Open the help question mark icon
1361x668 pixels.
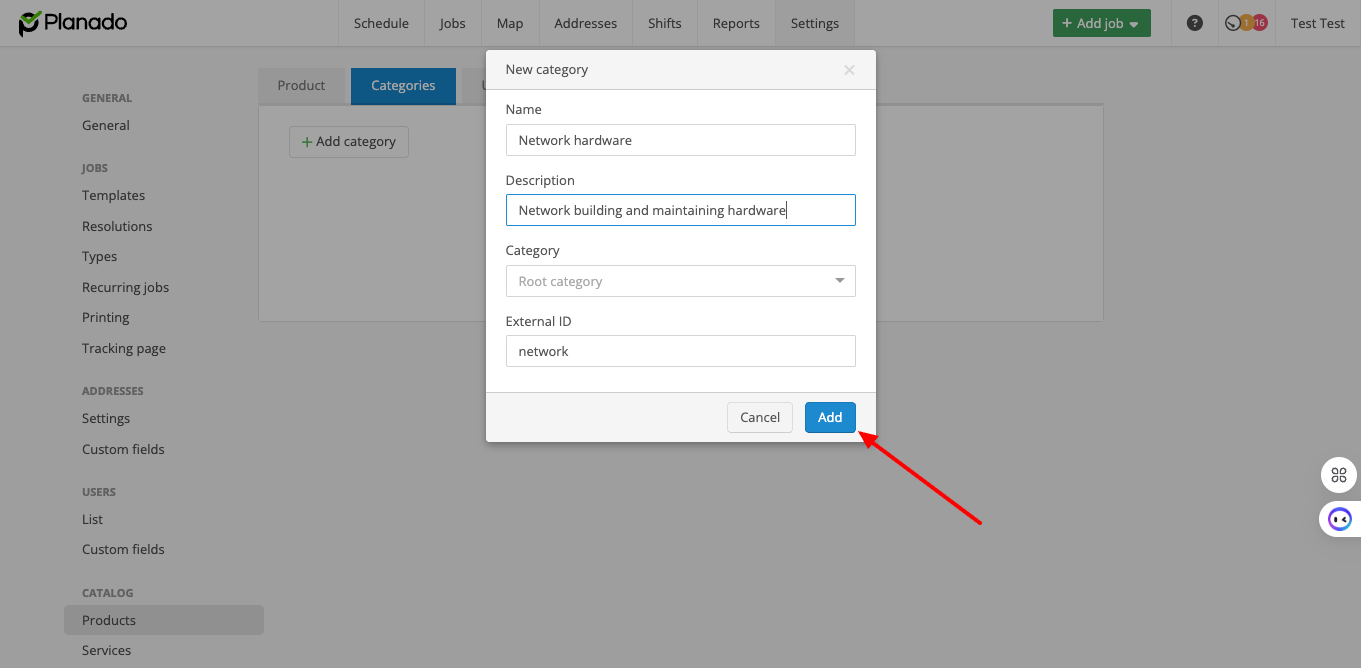(1195, 23)
